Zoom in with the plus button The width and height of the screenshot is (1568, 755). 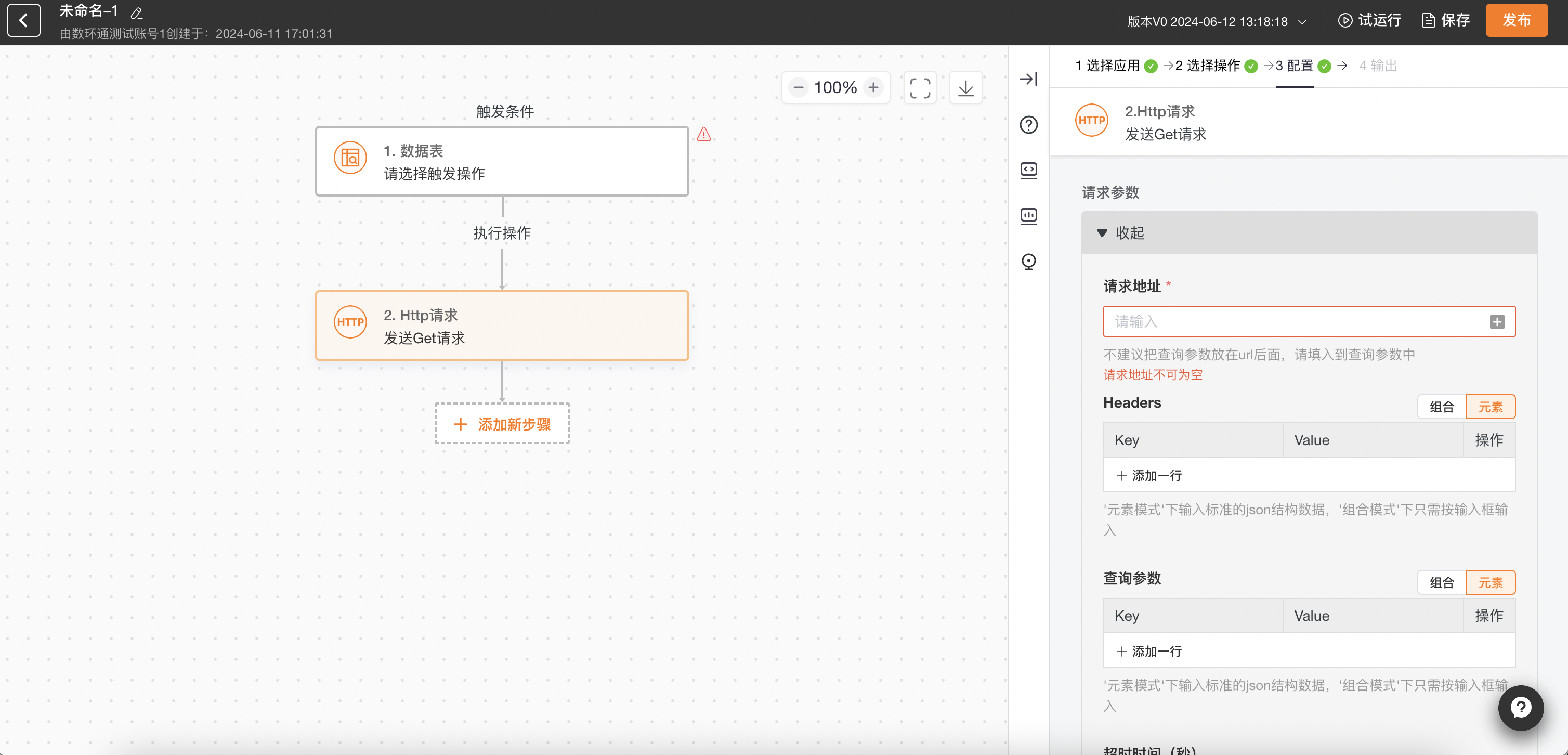coord(873,88)
